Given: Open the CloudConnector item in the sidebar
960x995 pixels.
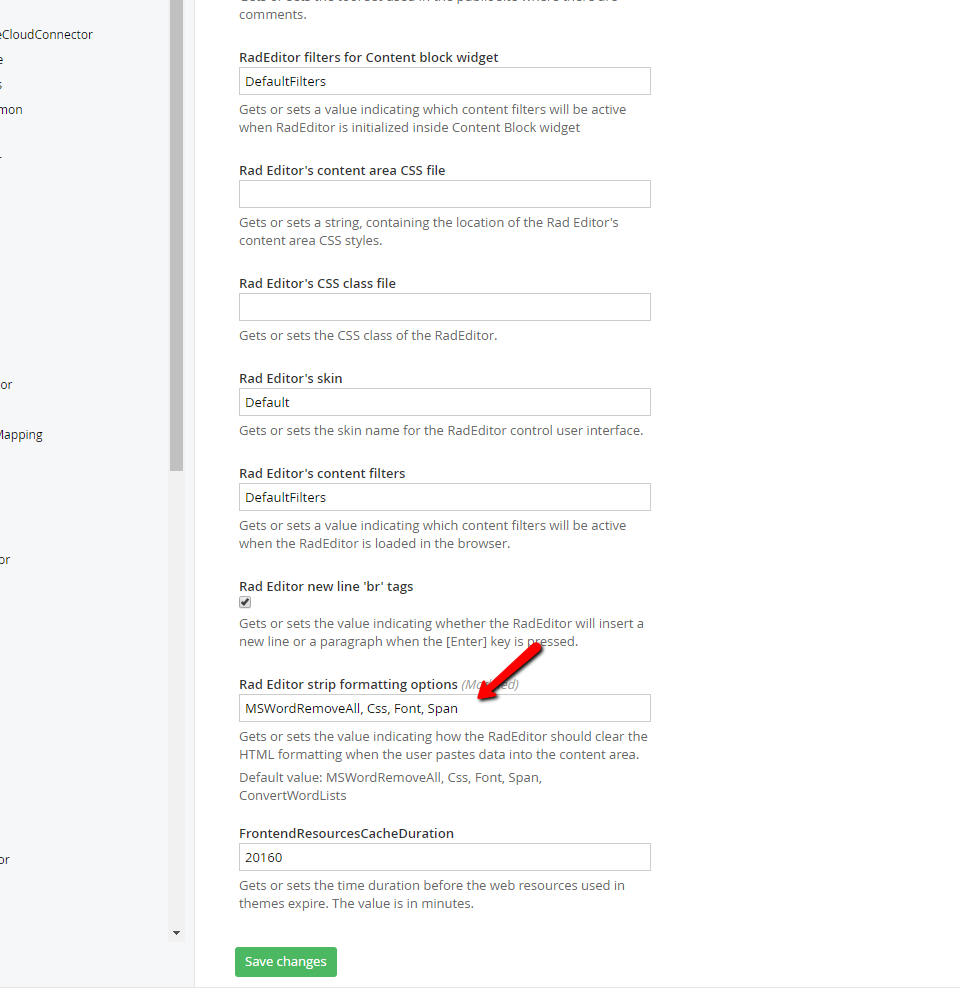Looking at the screenshot, I should point(46,35).
